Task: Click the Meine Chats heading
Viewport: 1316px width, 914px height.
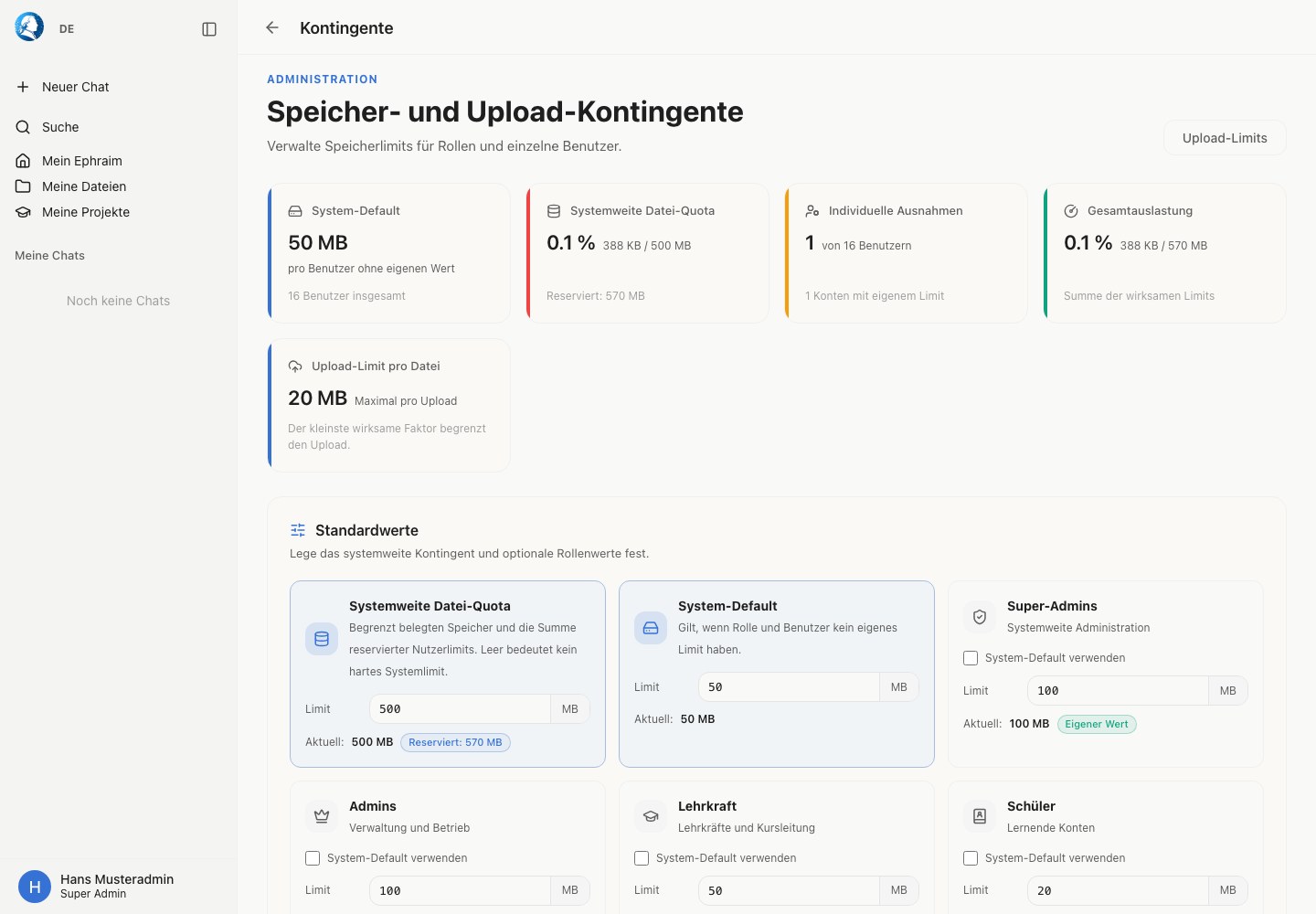Action: pos(49,256)
